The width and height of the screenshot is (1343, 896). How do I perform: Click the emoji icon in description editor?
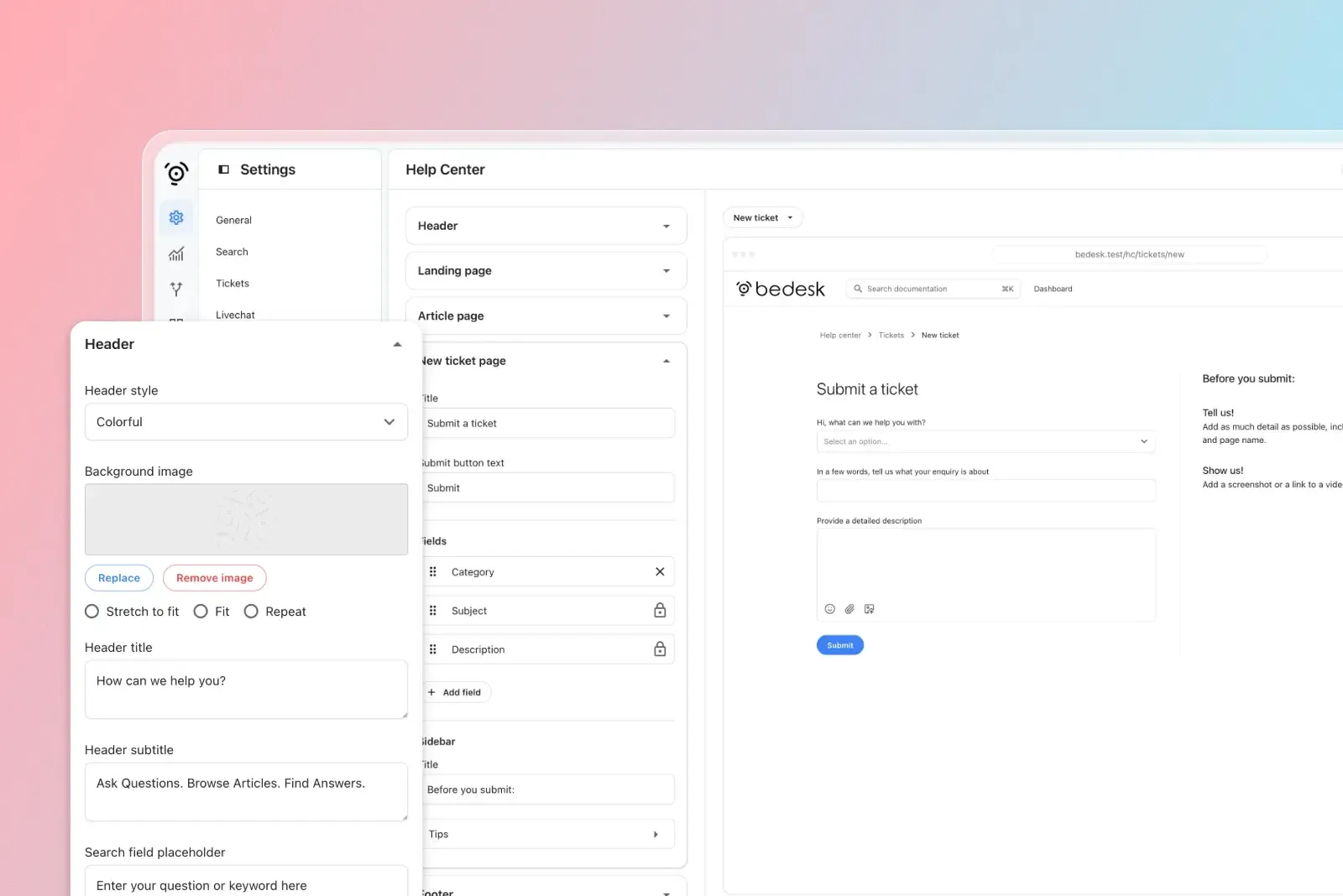pyautogui.click(x=830, y=609)
